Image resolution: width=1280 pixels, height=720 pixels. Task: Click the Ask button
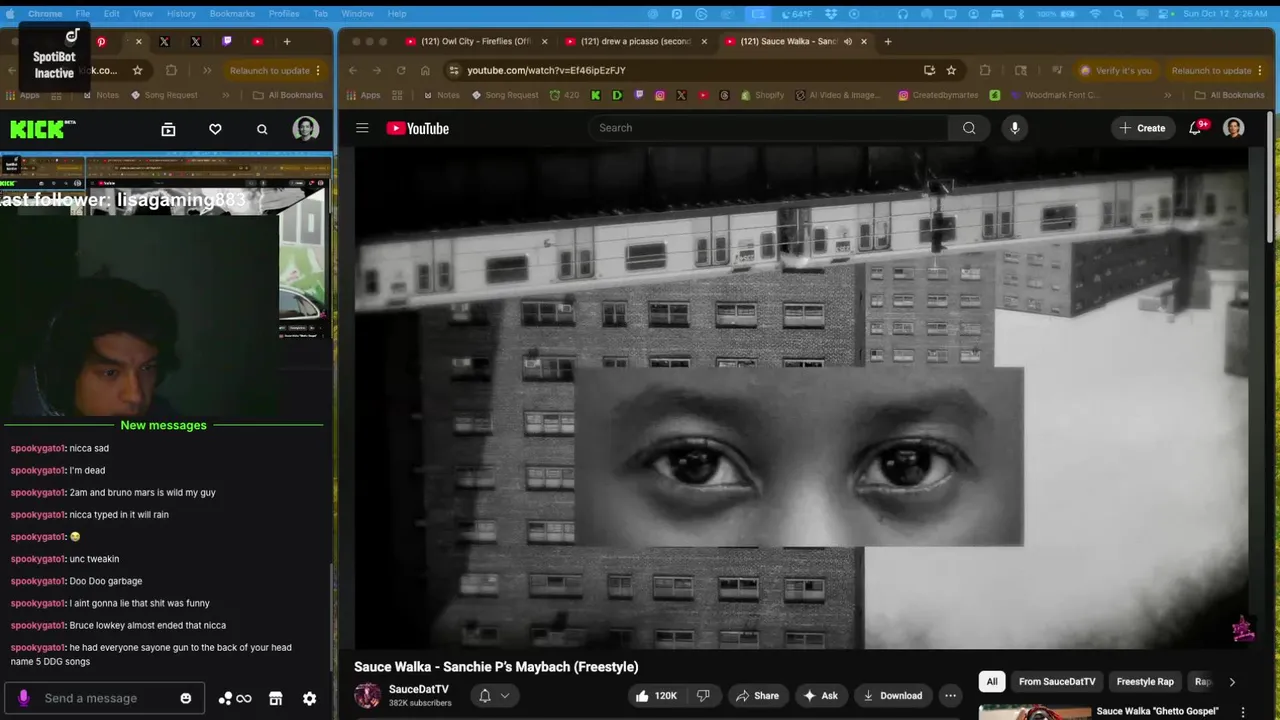point(820,696)
